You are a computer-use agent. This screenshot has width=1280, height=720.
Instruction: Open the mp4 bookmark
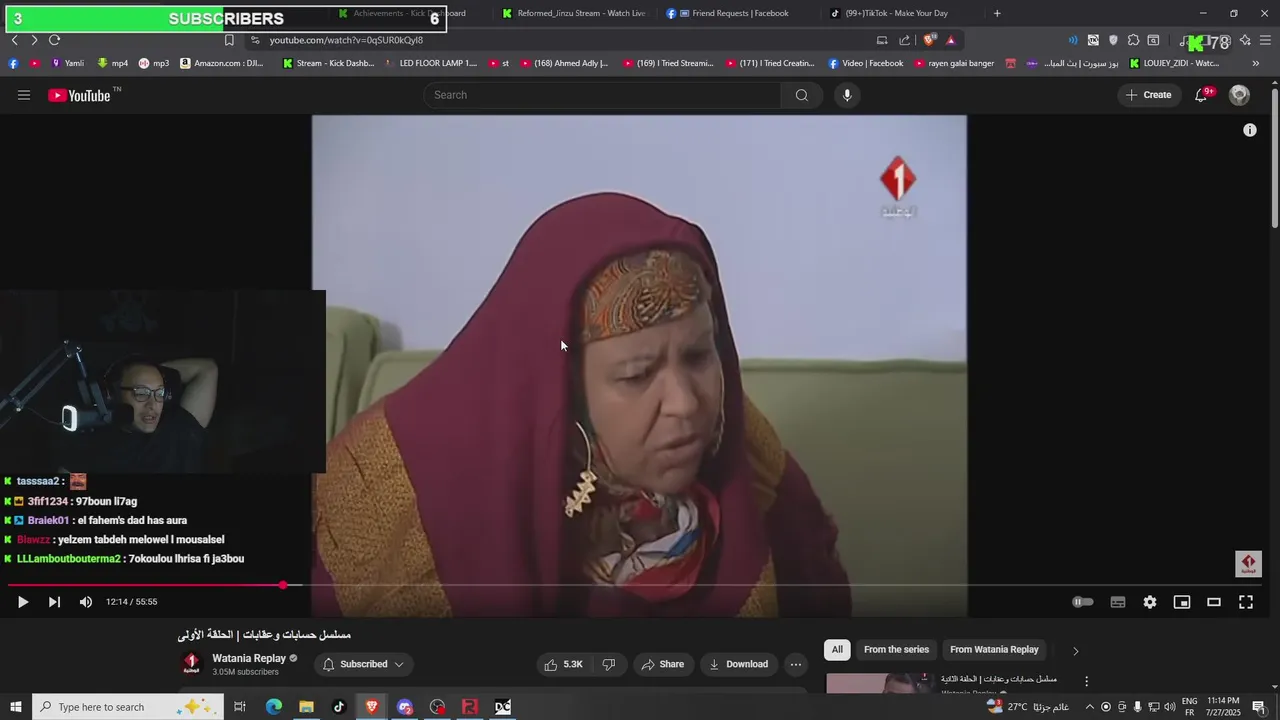point(112,63)
